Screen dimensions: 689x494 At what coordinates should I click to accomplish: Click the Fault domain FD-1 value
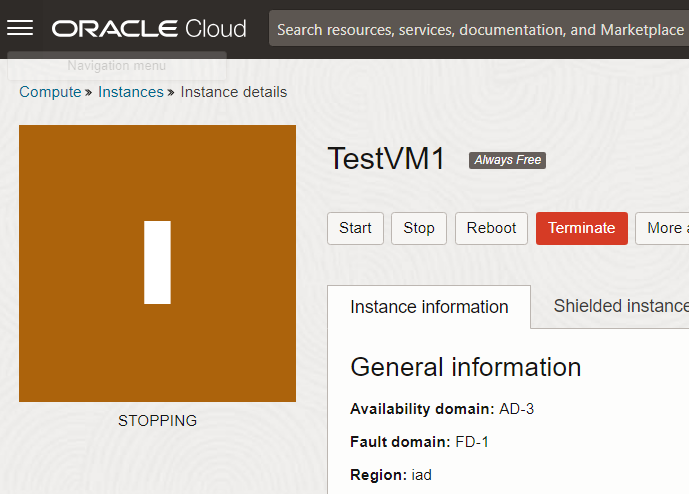(472, 442)
